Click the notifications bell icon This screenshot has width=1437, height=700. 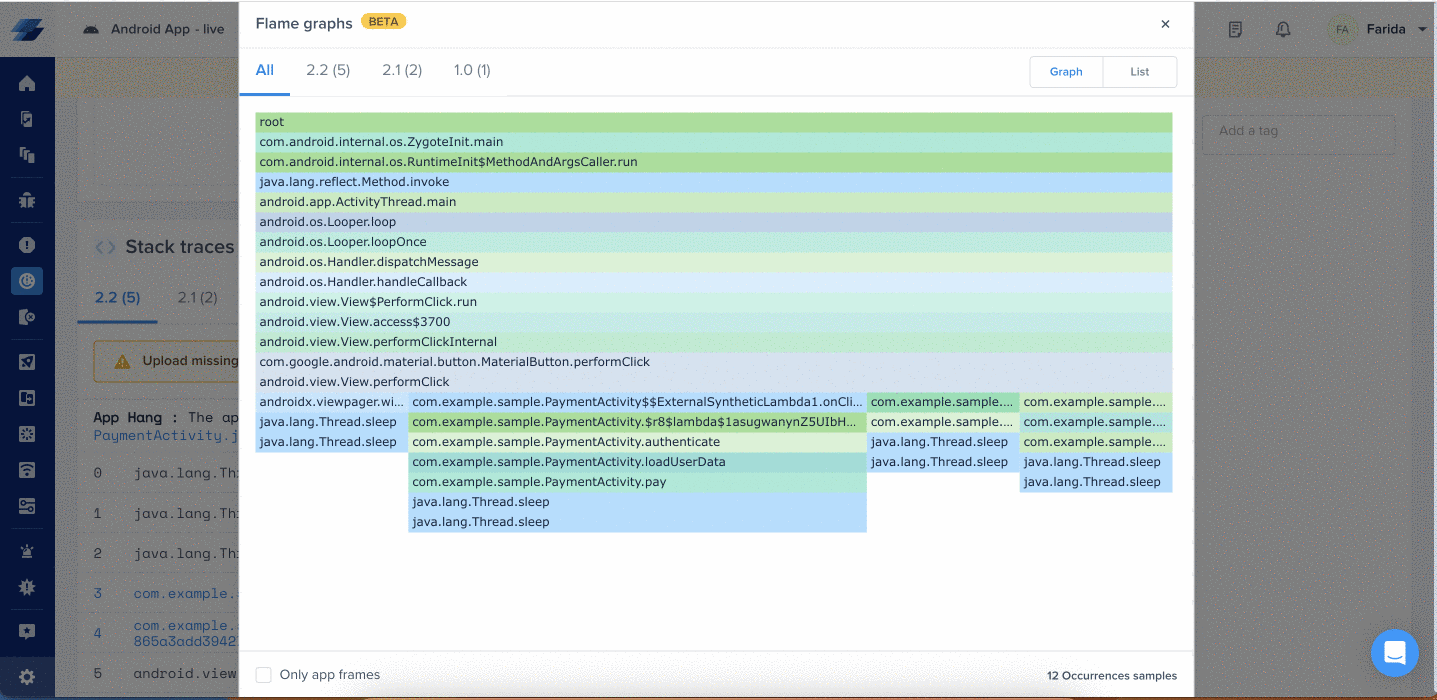pos(1283,30)
